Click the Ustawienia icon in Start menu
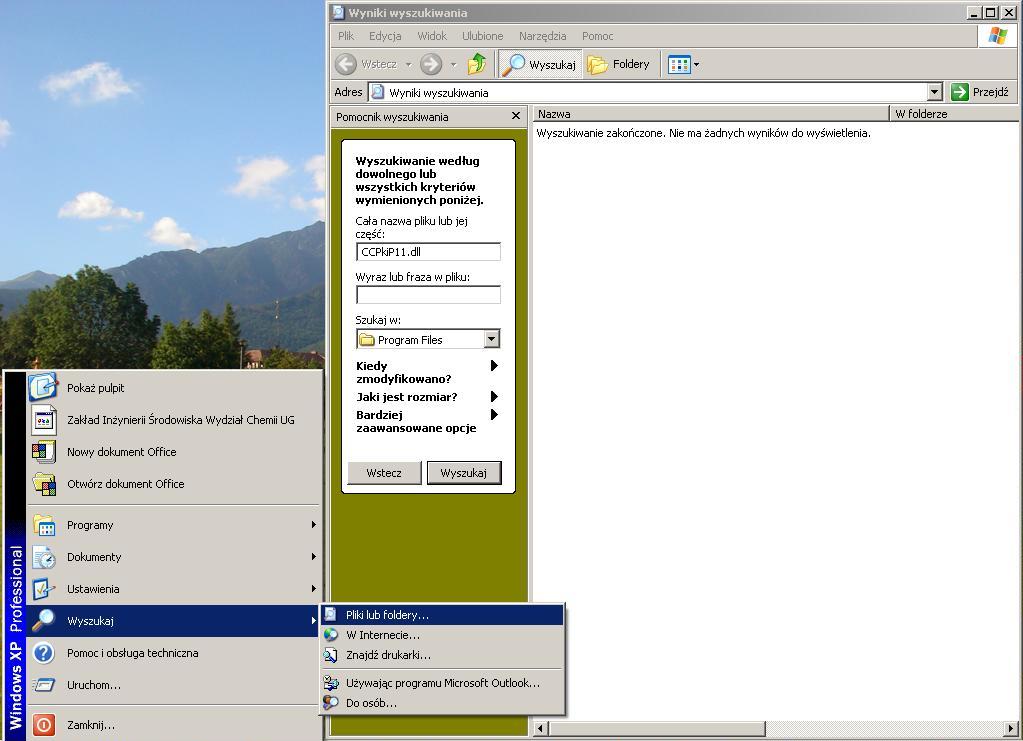This screenshot has height=741, width=1023. click(x=44, y=589)
